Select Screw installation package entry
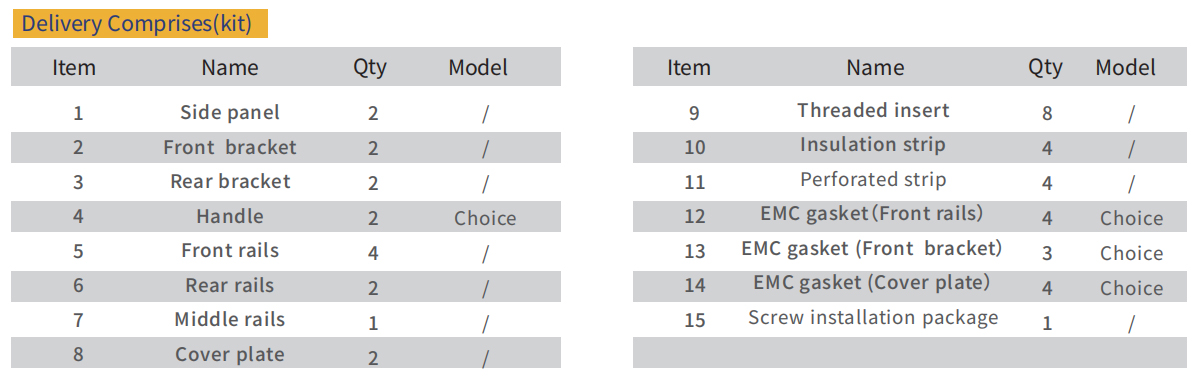 873,317
